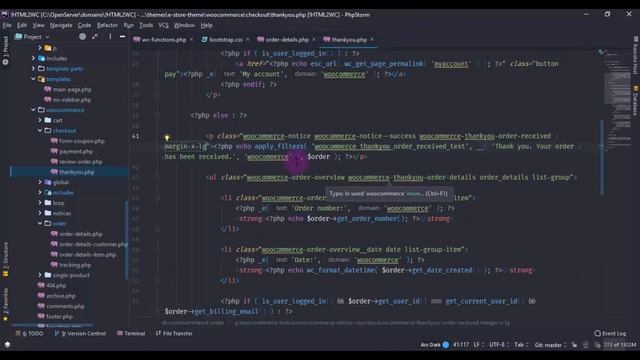Close the thankyou.php tab
The width and height of the screenshot is (640, 360).
(372, 40)
